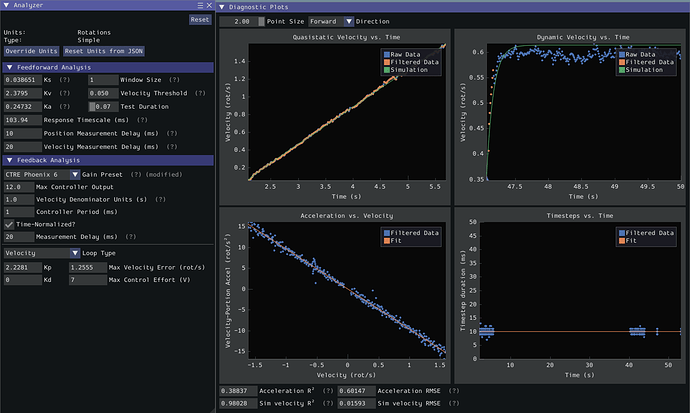Show help marker for Acceleration RMSE

(454, 391)
